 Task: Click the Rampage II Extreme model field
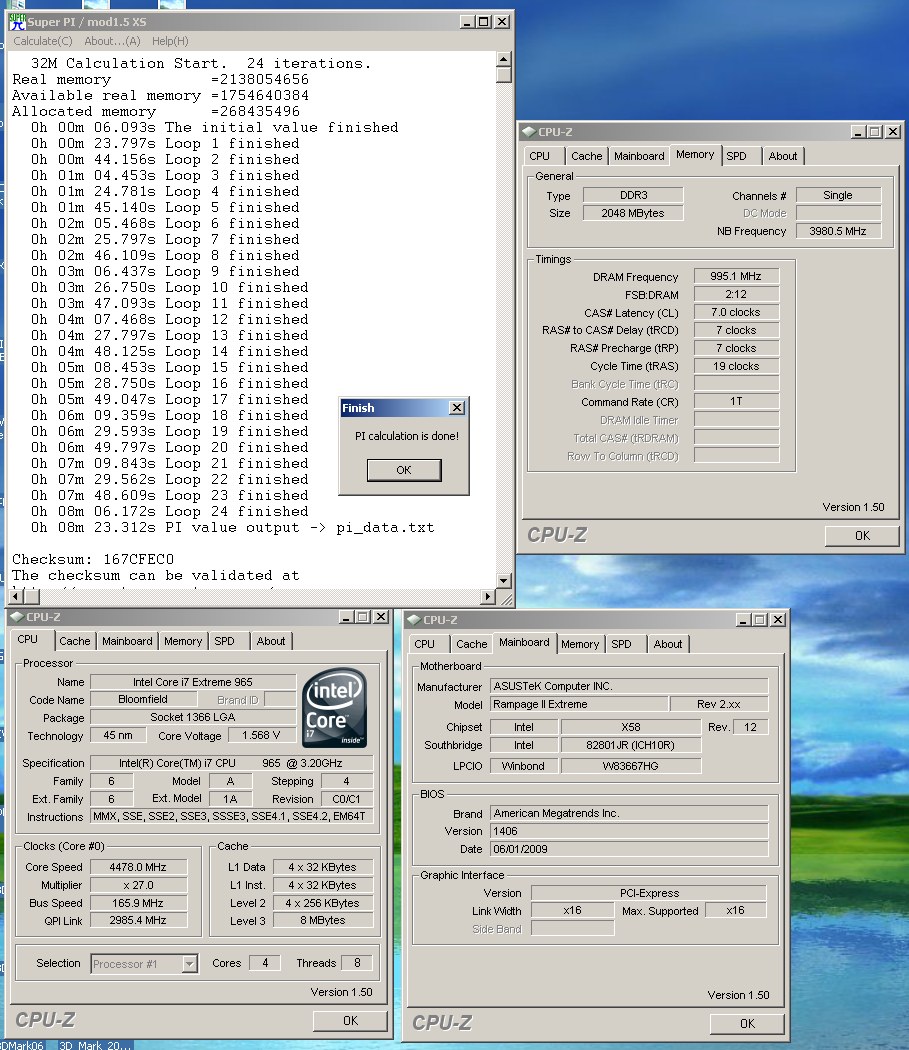[x=579, y=704]
